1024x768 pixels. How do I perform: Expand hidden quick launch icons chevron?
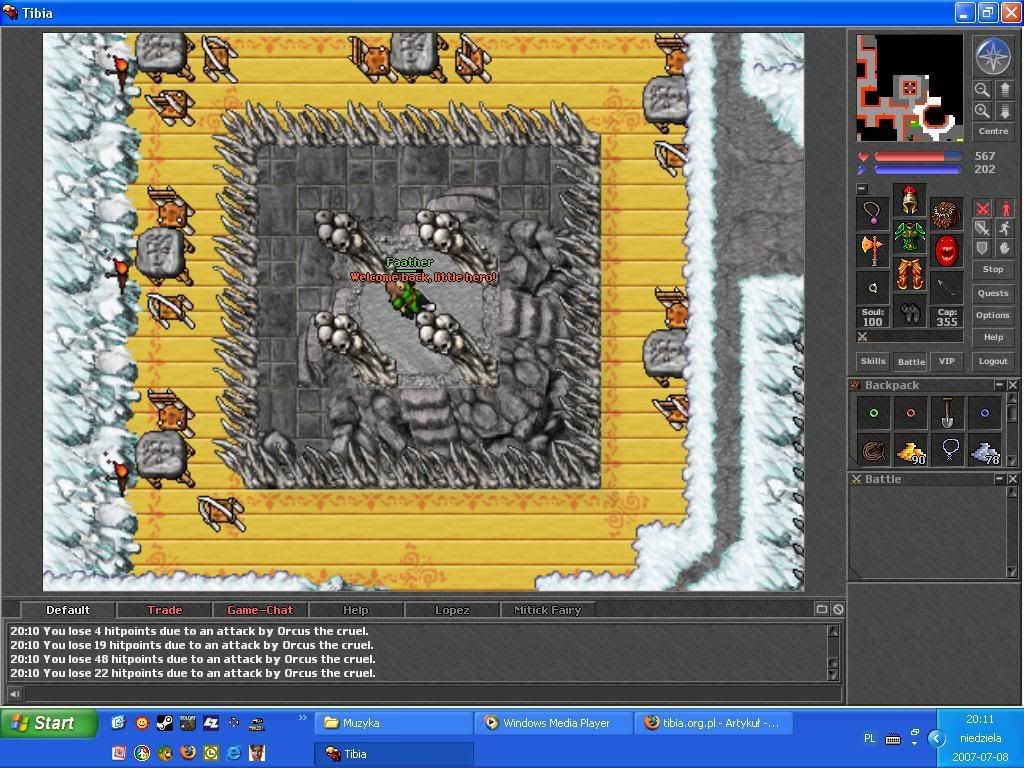(302, 718)
